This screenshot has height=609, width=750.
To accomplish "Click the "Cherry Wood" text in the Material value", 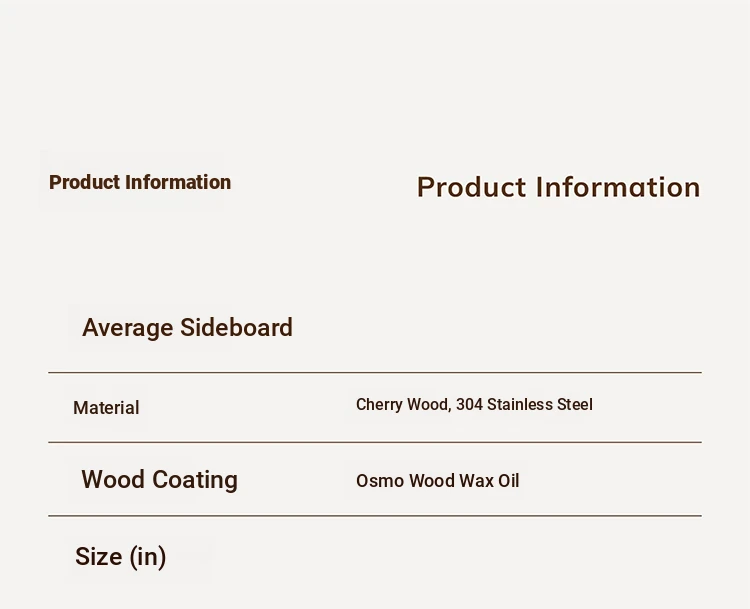I will coord(402,405).
